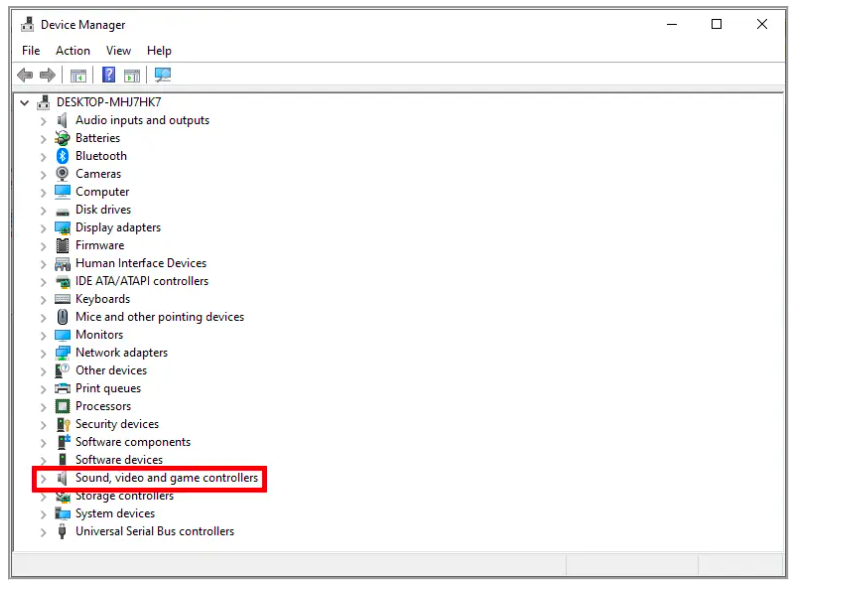
Task: Click the Human Interface Devices icon
Action: tap(62, 263)
